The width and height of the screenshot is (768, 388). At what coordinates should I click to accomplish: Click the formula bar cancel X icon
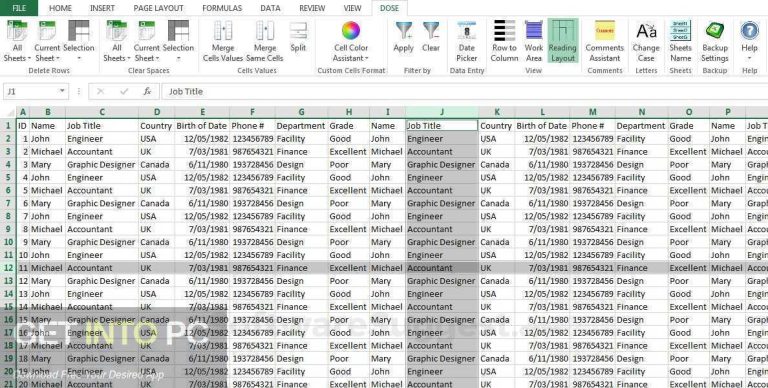pos(101,92)
